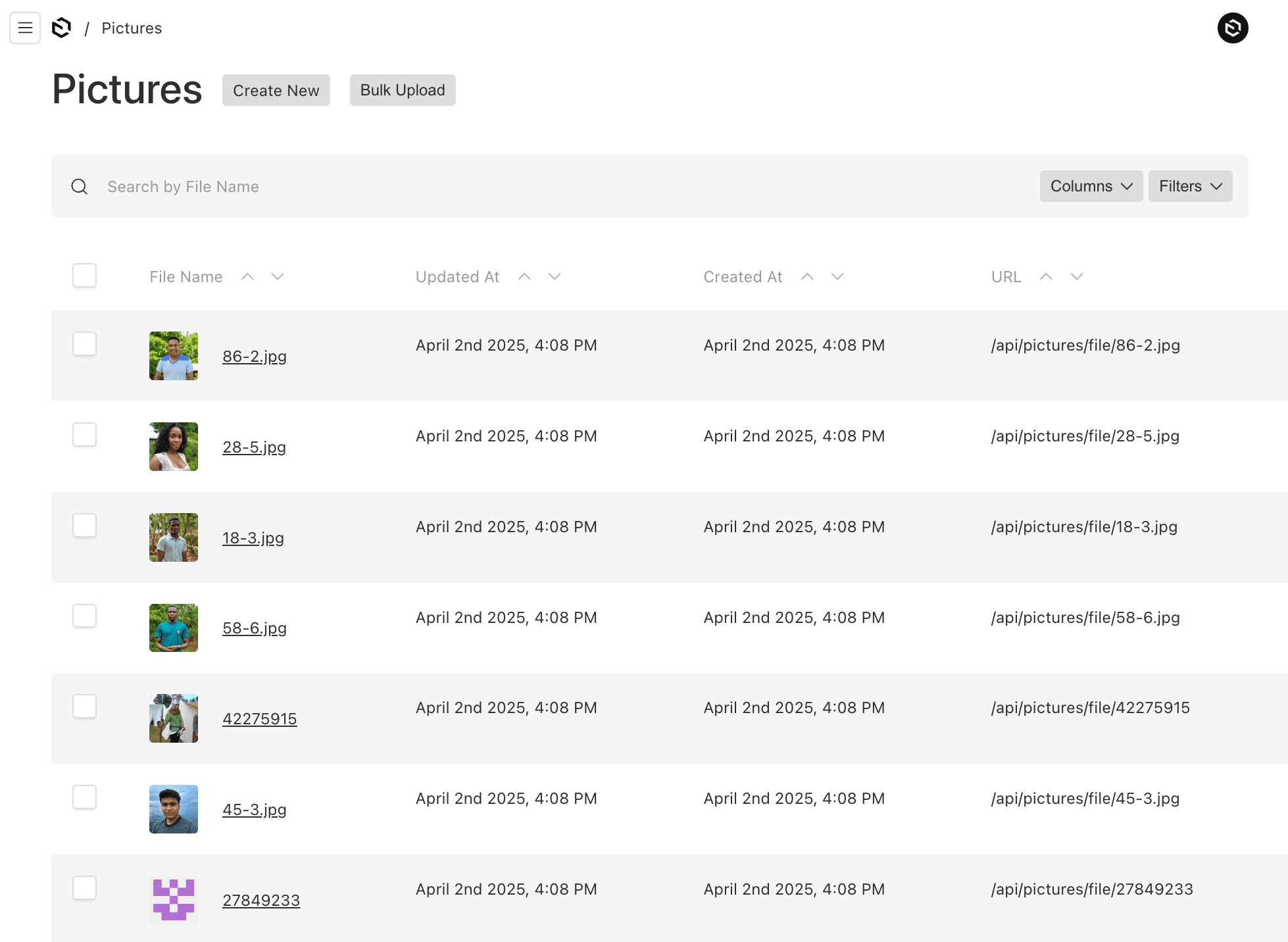The width and height of the screenshot is (1288, 942).
Task: Open the hamburger navigation menu
Action: point(25,28)
